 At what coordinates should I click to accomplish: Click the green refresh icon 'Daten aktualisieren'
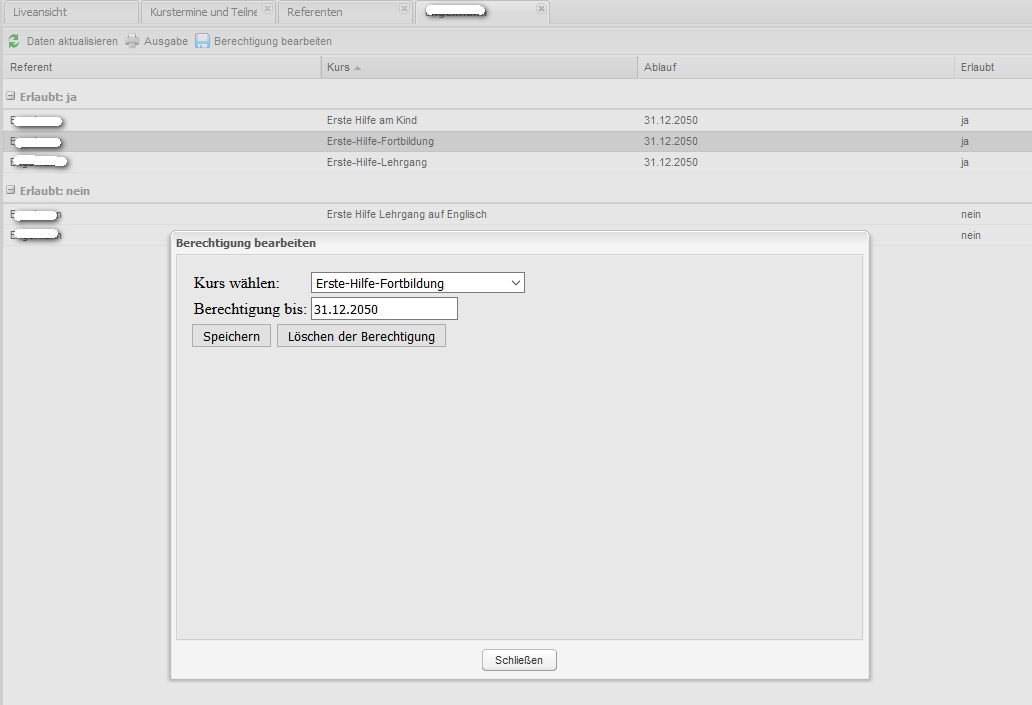pyautogui.click(x=14, y=41)
